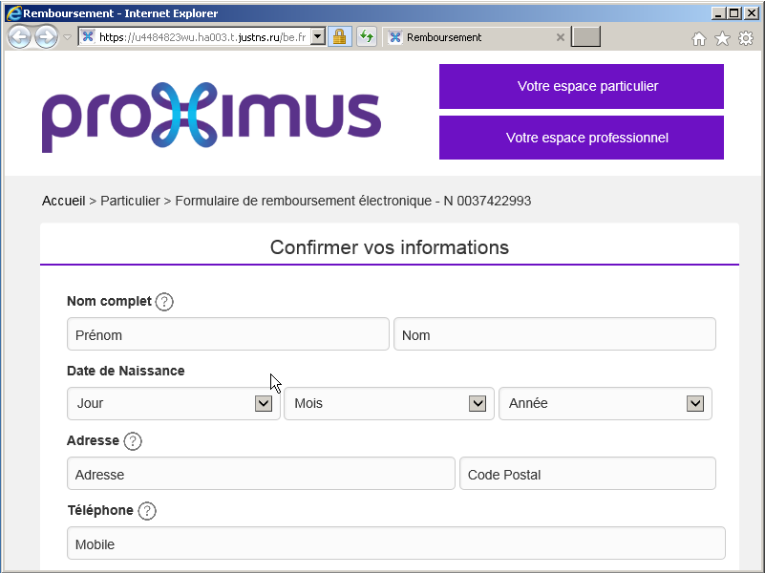Click the help icon next to Adresse

tap(133, 441)
